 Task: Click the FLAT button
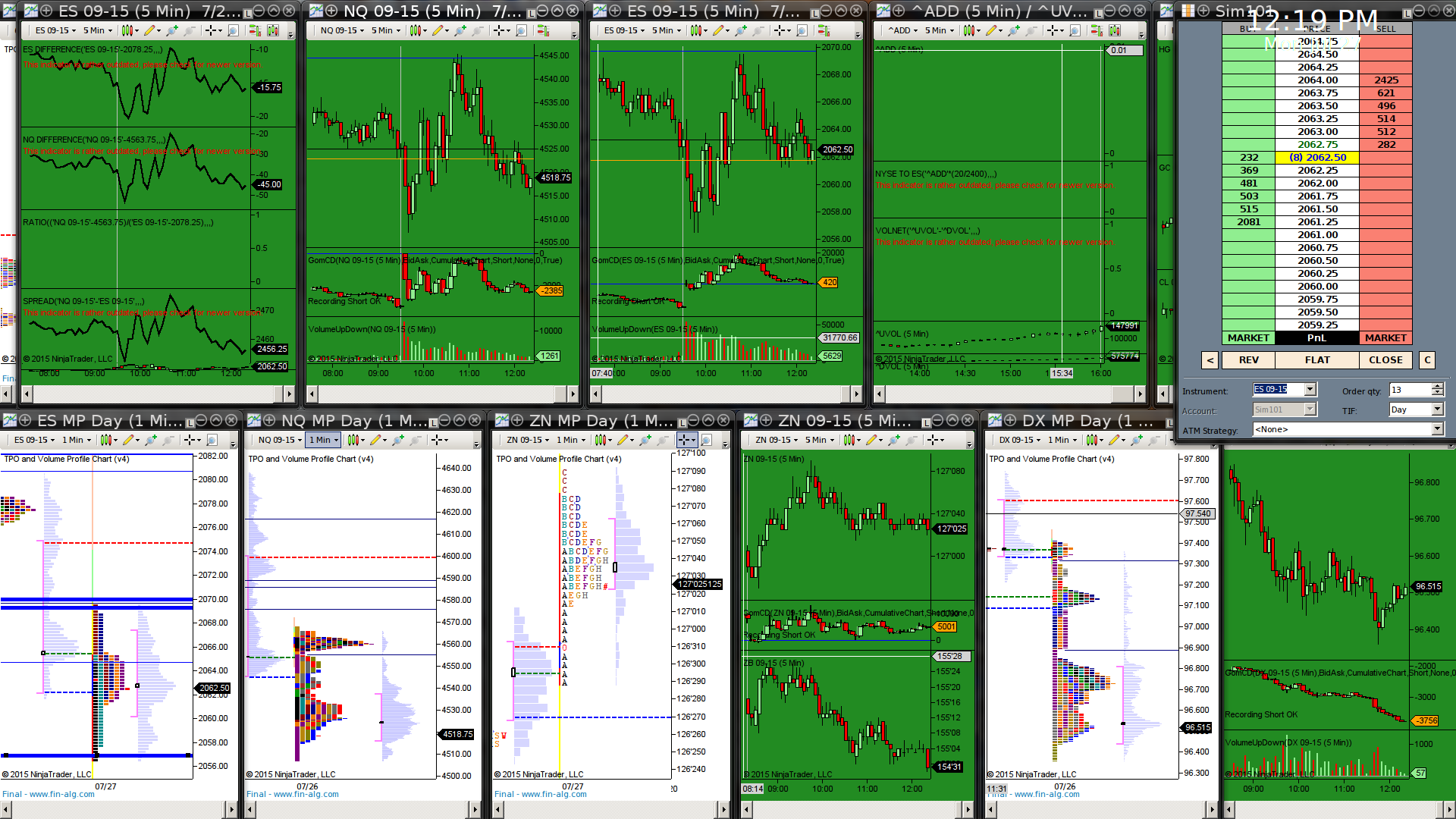click(1316, 360)
